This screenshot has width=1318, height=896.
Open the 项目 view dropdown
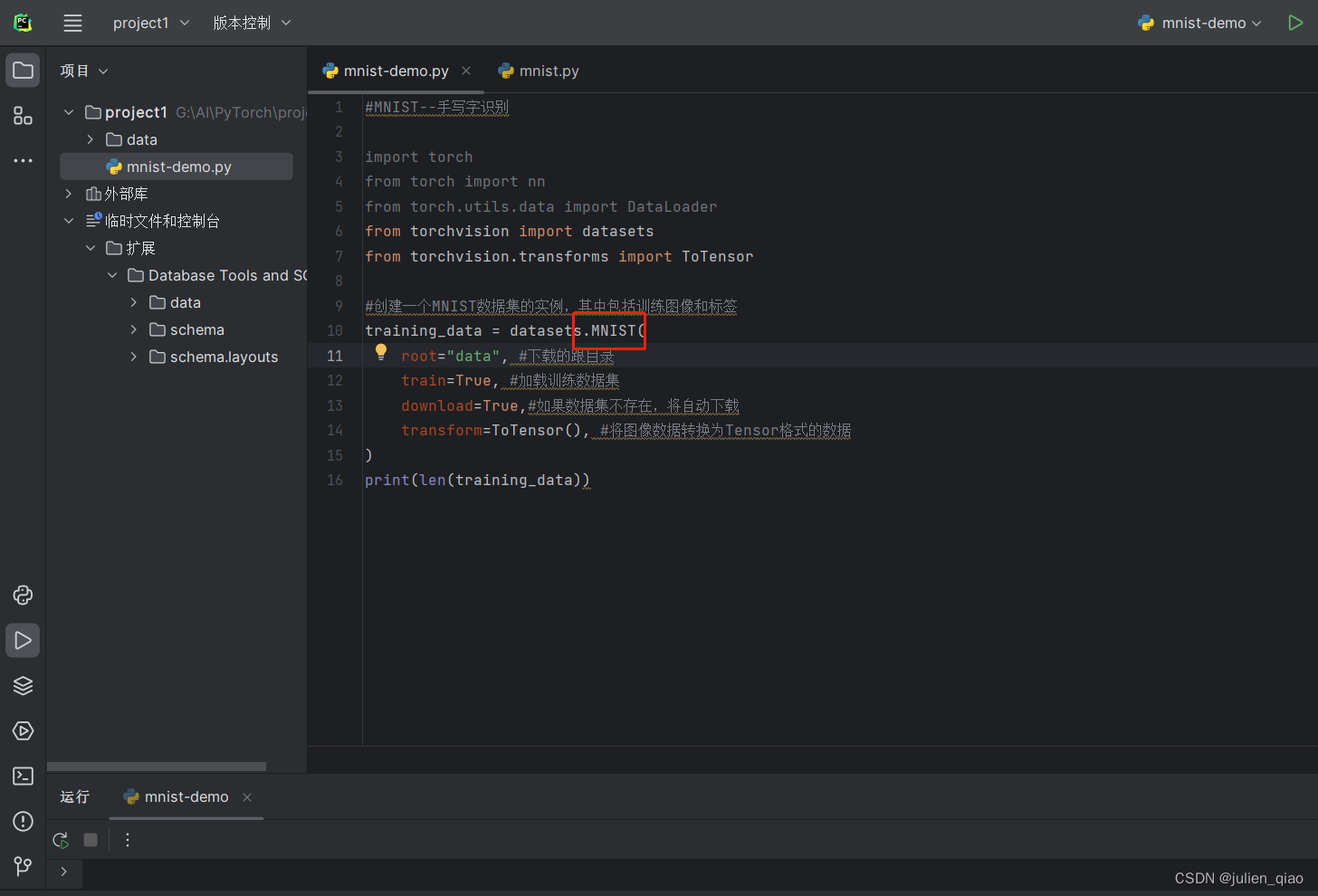click(84, 71)
